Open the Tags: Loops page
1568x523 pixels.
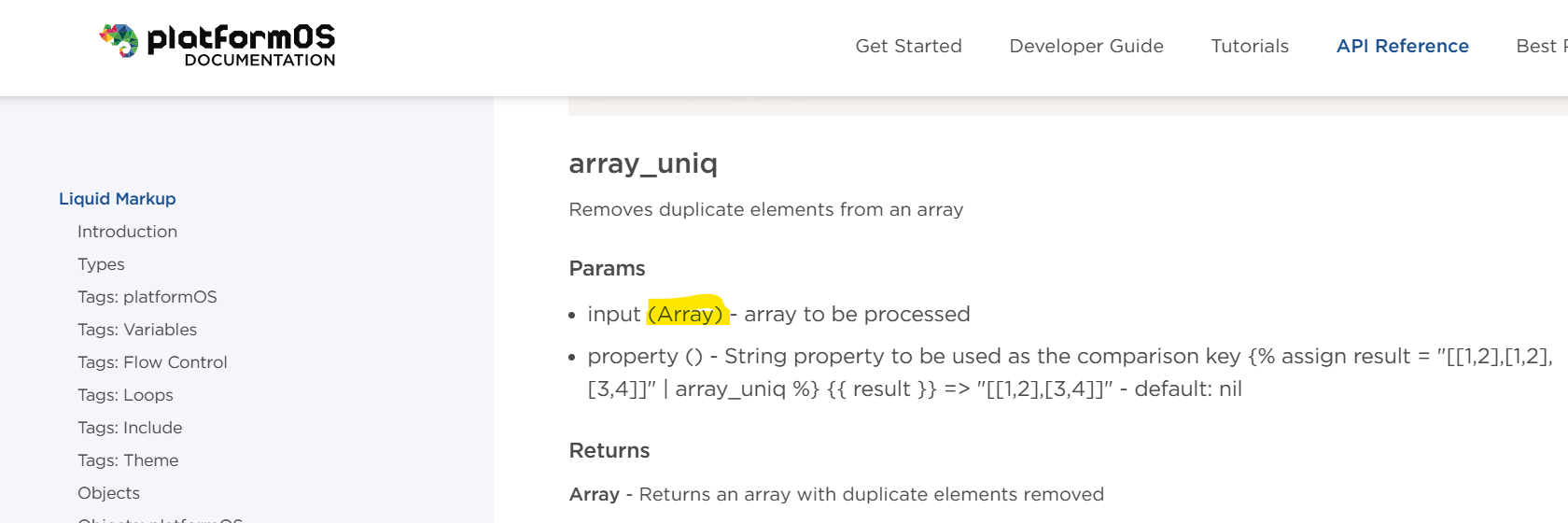pos(125,395)
